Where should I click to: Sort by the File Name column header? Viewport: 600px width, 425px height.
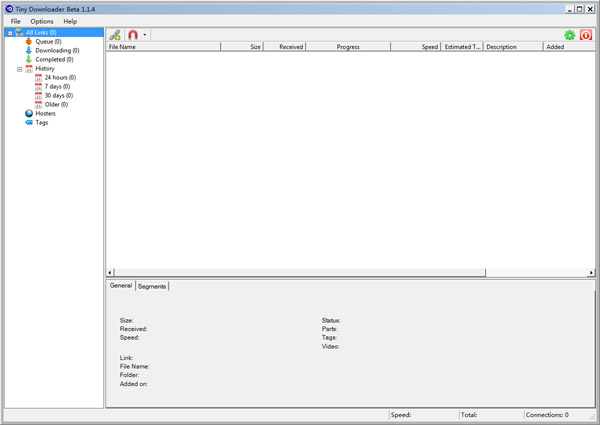[163, 47]
